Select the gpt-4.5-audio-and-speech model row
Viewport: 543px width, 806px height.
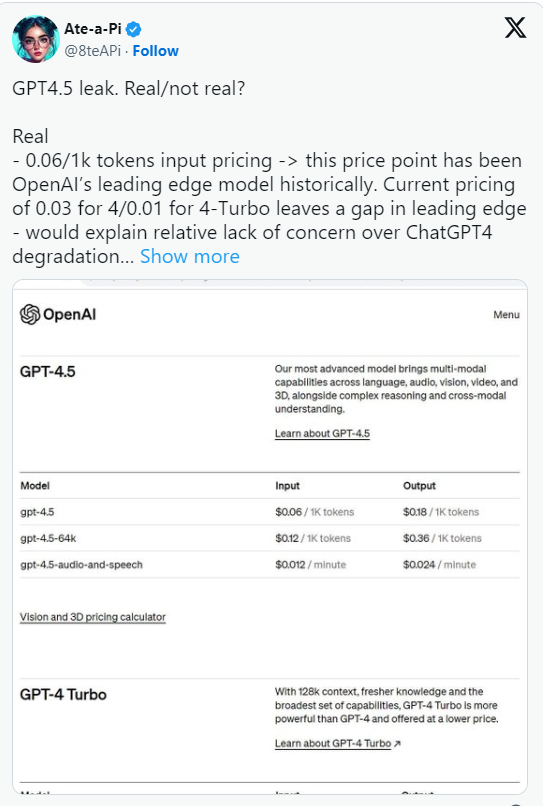click(x=269, y=564)
